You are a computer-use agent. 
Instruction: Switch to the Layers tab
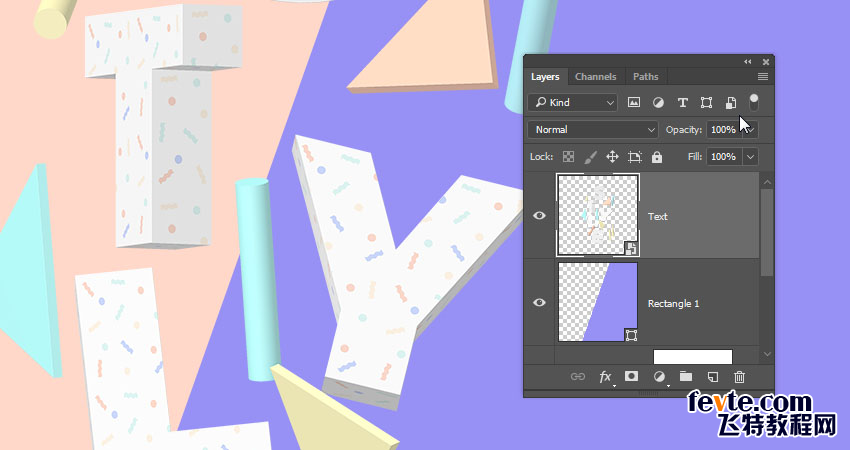click(545, 76)
